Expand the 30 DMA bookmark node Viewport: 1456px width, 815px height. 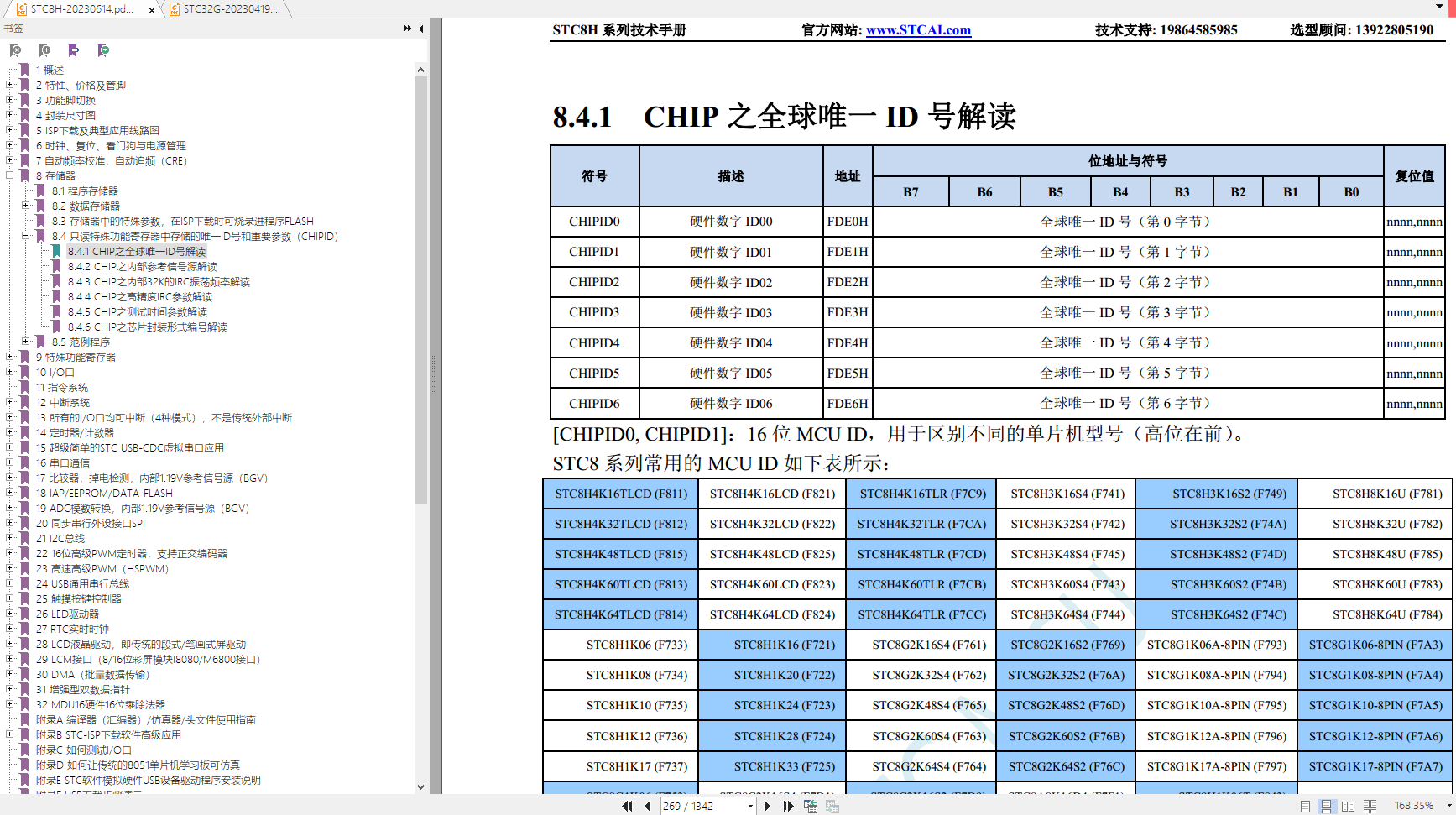tap(10, 674)
